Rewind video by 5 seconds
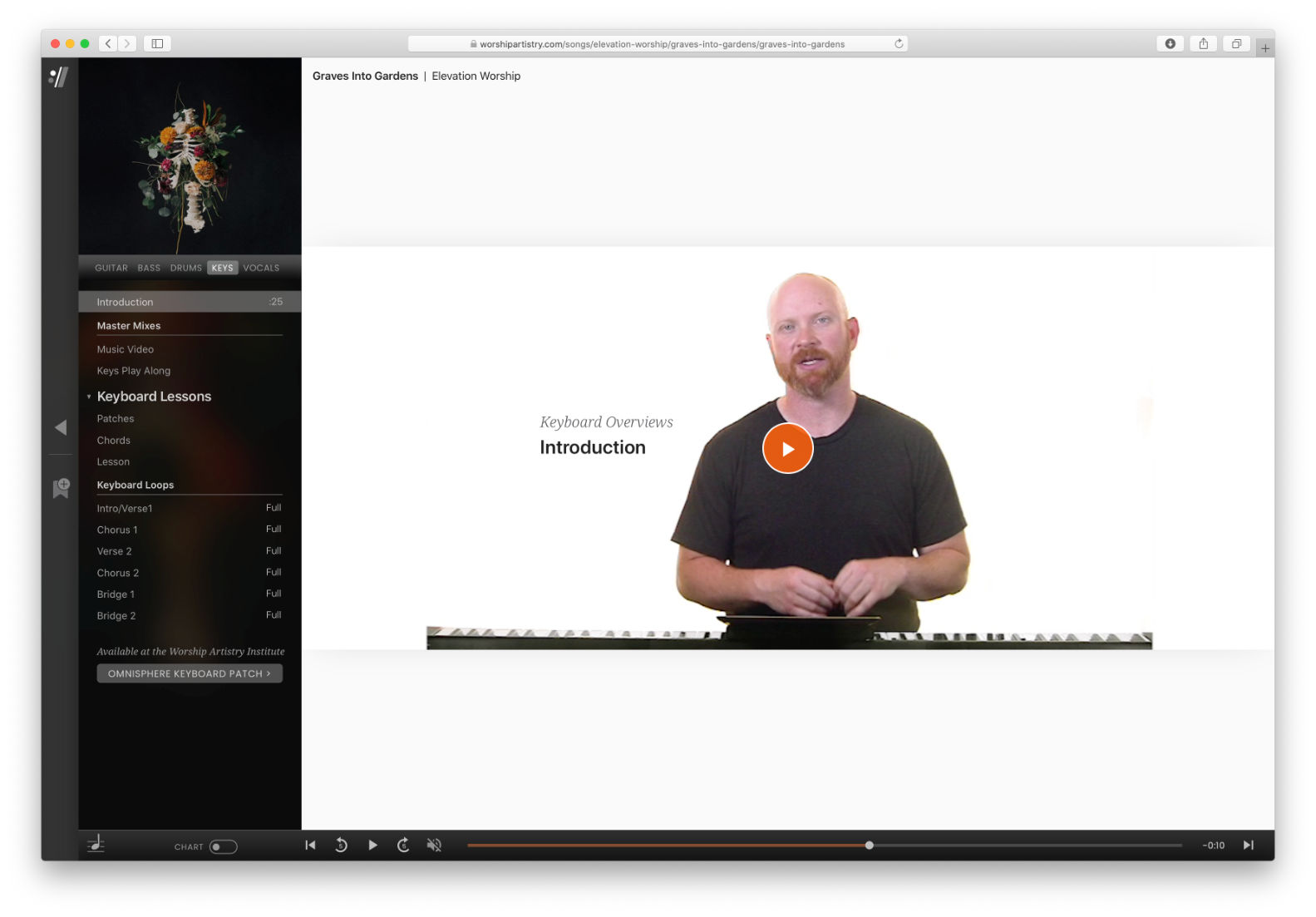 [x=341, y=845]
